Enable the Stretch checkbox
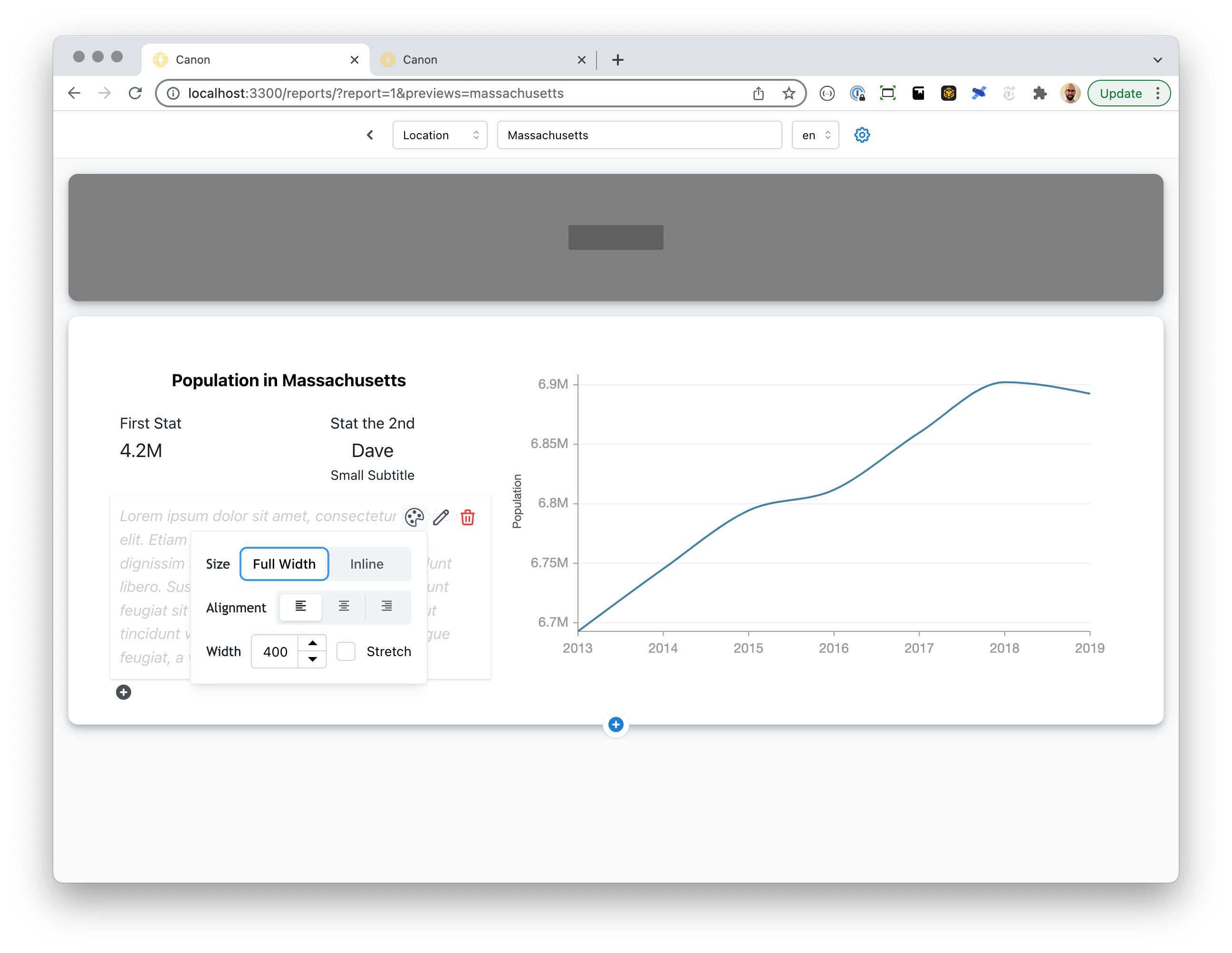Viewport: 1232px width, 953px height. 346,651
